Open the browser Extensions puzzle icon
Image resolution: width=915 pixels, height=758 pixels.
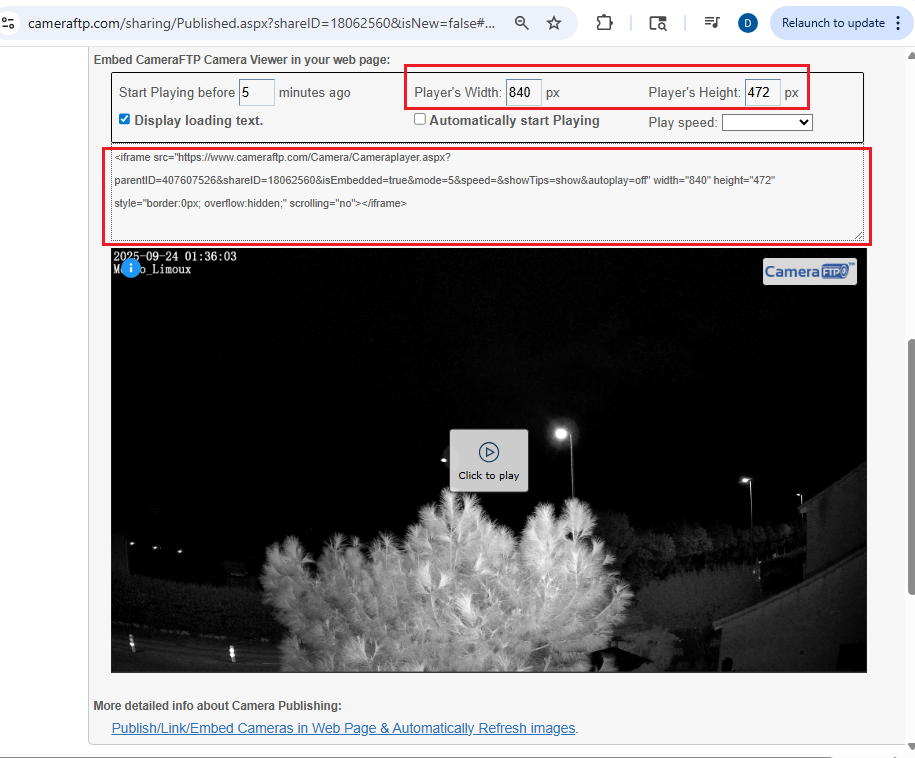(604, 23)
